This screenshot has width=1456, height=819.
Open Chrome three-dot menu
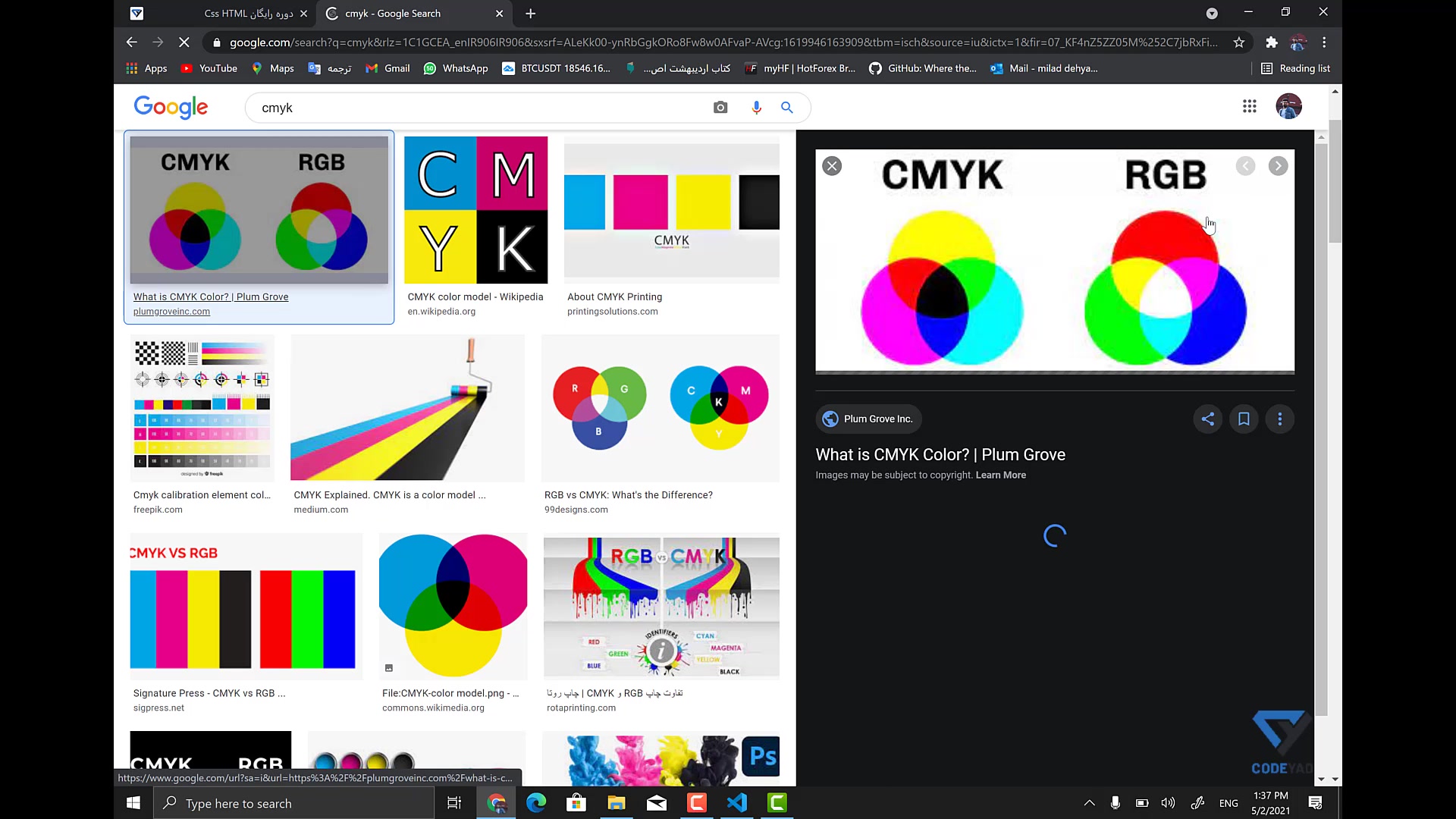click(x=1324, y=42)
